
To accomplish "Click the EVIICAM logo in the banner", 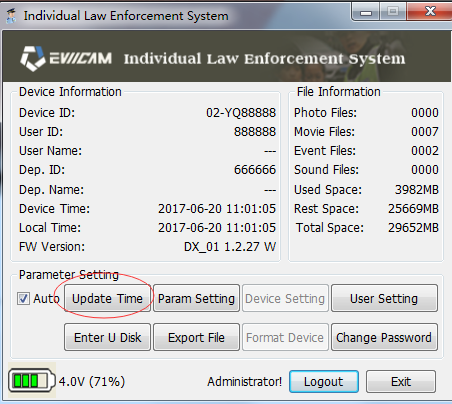I will point(66,59).
